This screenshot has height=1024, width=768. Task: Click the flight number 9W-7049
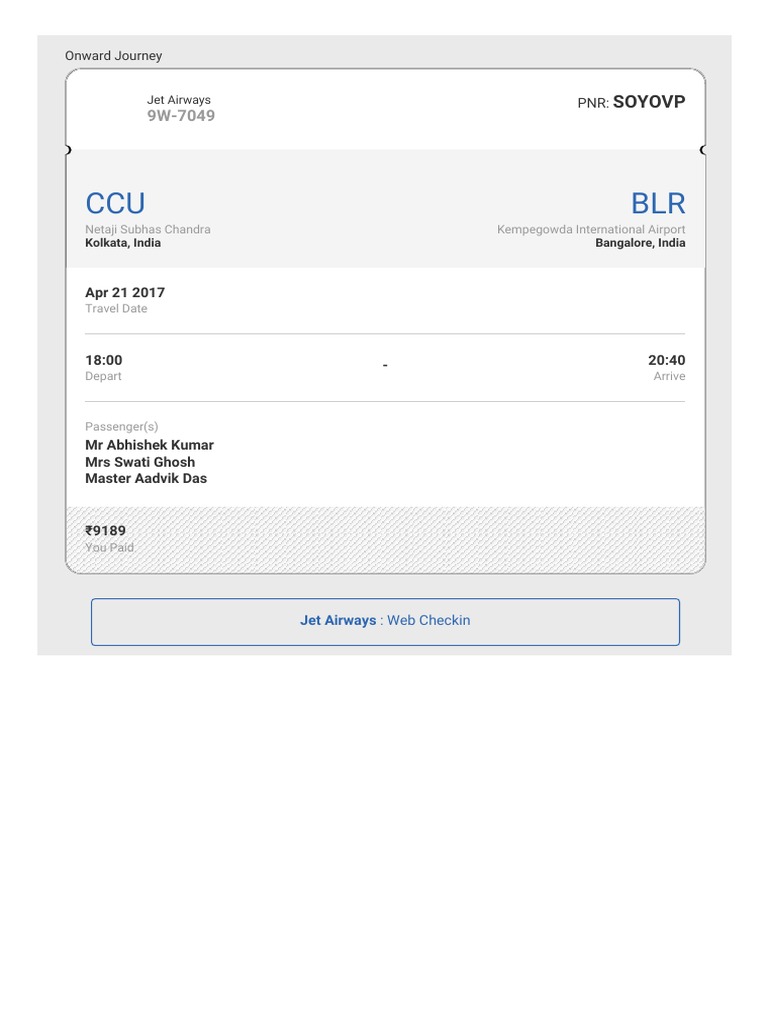(x=181, y=116)
